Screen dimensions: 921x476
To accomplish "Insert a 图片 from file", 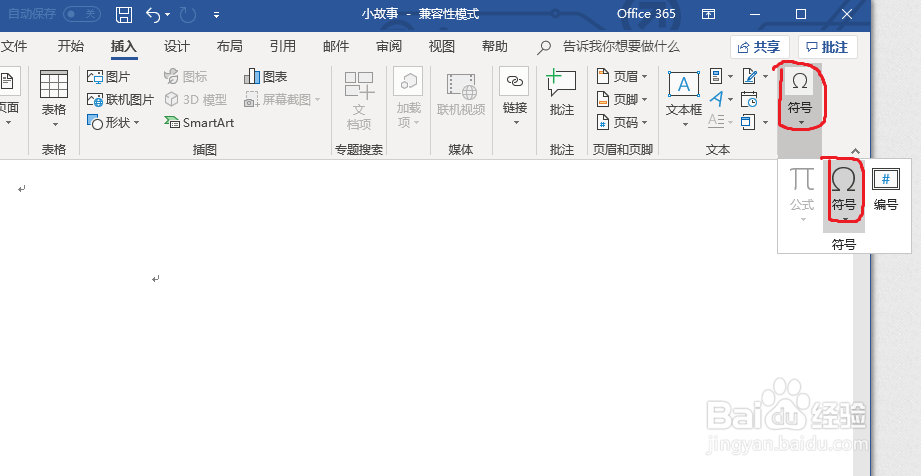I will 109,76.
